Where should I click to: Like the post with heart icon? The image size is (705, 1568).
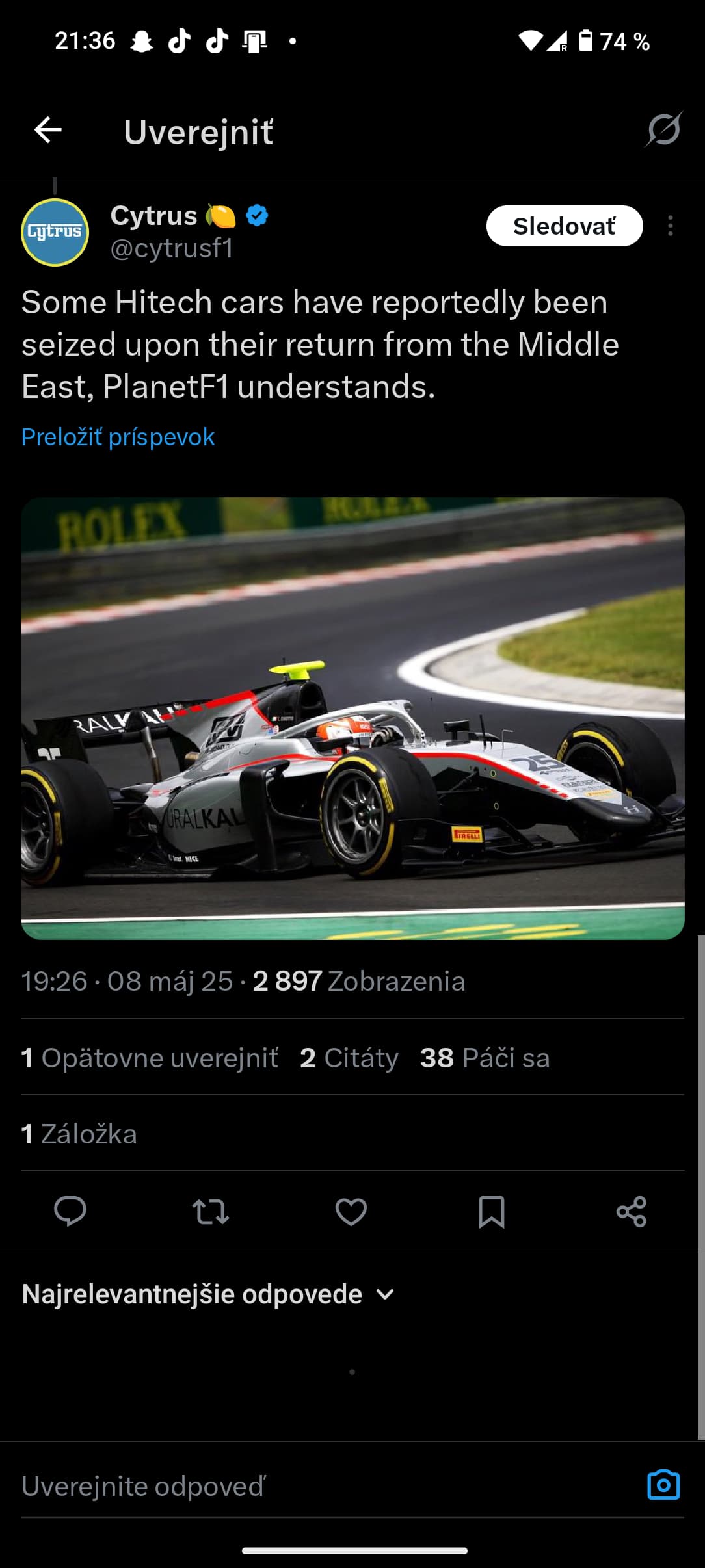pyautogui.click(x=351, y=1212)
